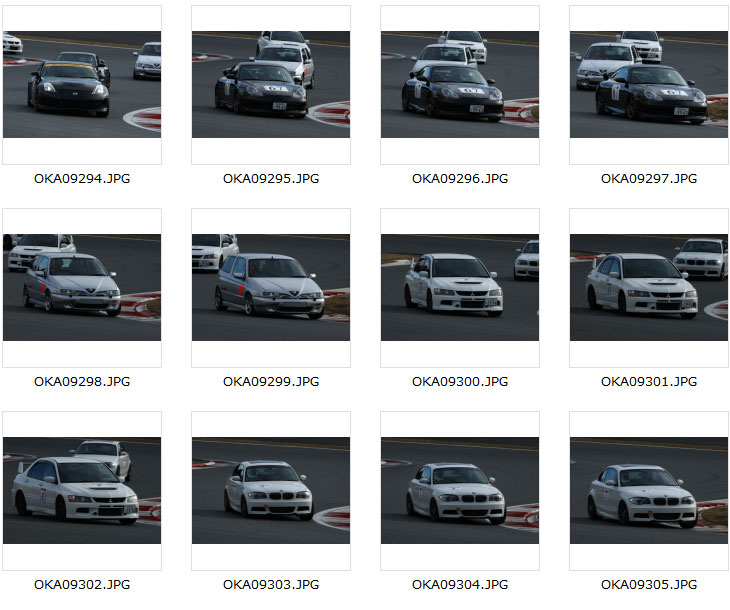Click the file name OKA09304.JPG
This screenshot has height=610, width=730.
point(460,585)
